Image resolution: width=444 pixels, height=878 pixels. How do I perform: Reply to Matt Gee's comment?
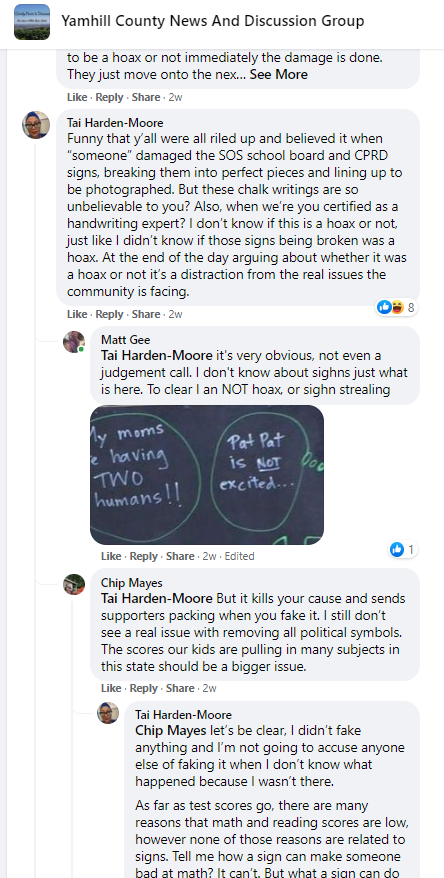click(143, 556)
